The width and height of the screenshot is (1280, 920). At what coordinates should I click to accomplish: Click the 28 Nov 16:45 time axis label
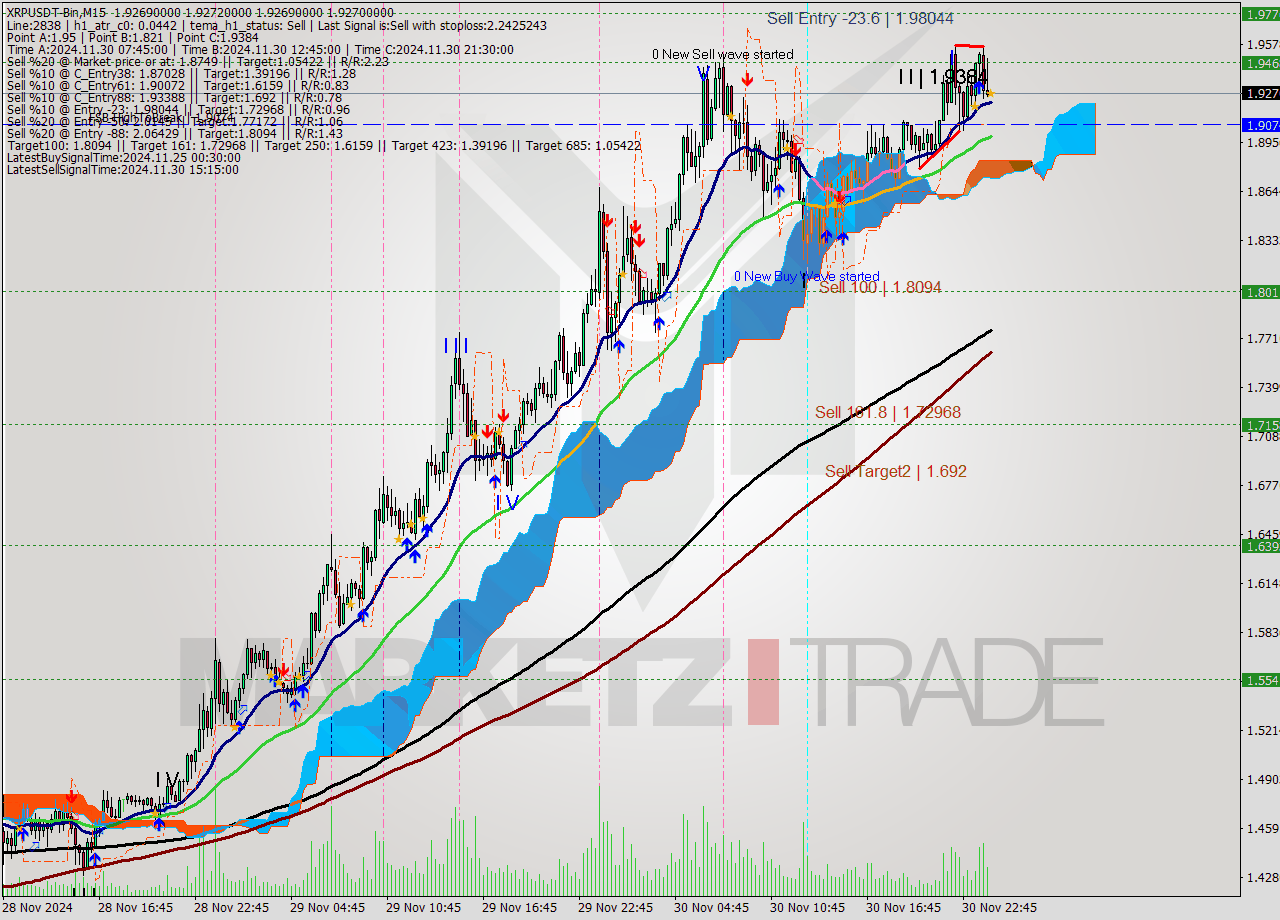tap(136, 908)
